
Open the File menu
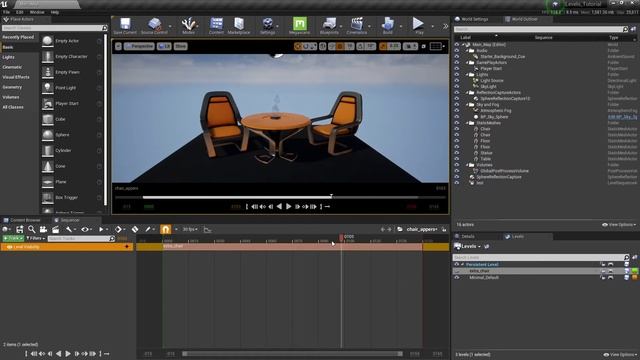click(x=7, y=12)
